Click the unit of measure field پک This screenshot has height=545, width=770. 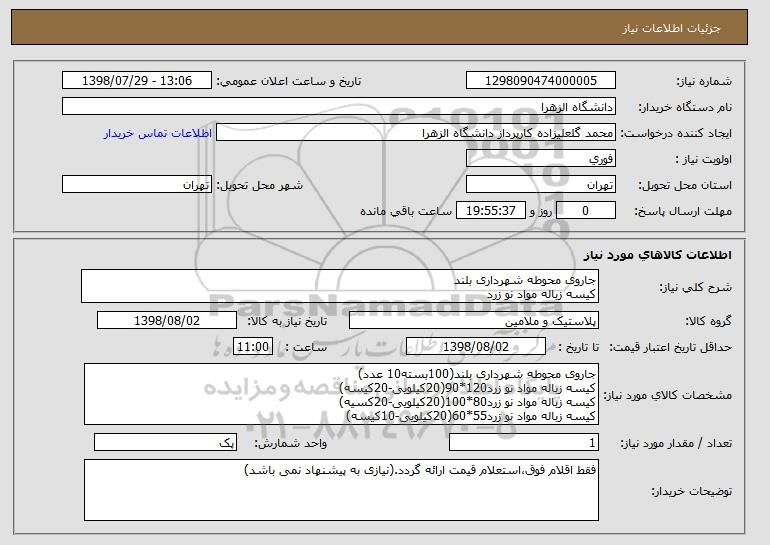(x=165, y=442)
